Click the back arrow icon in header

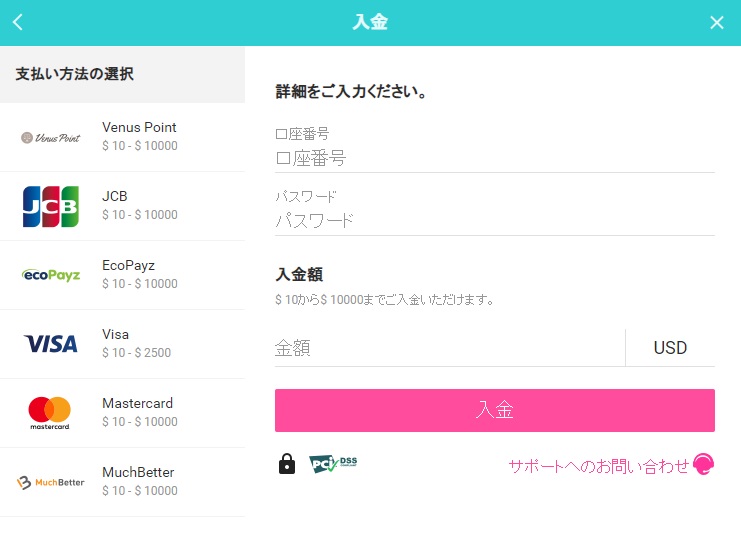click(17, 22)
